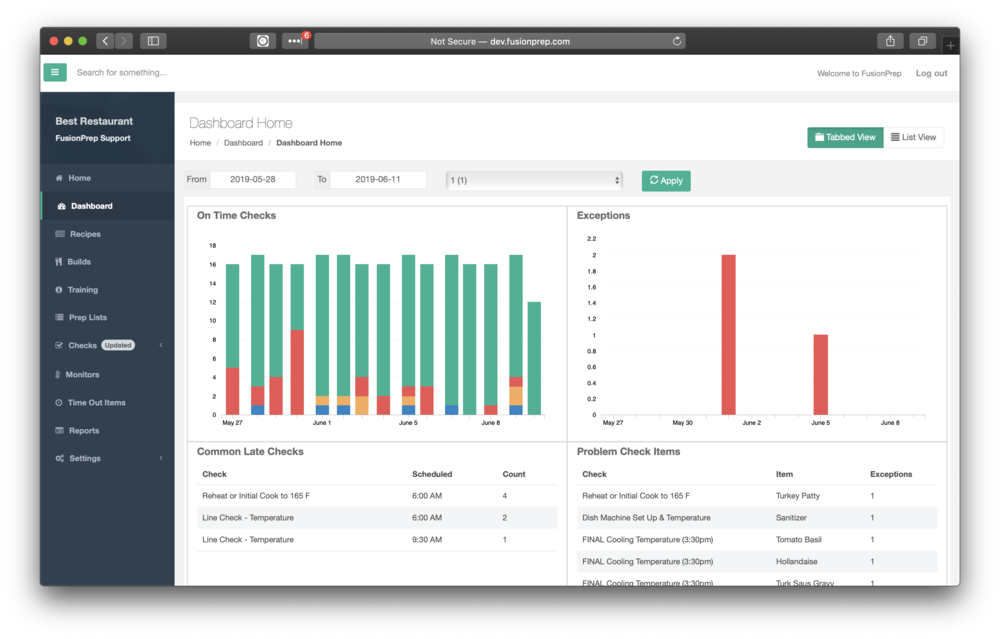Click the Tomato Basil item cell
The height and width of the screenshot is (639, 1000).
point(798,540)
